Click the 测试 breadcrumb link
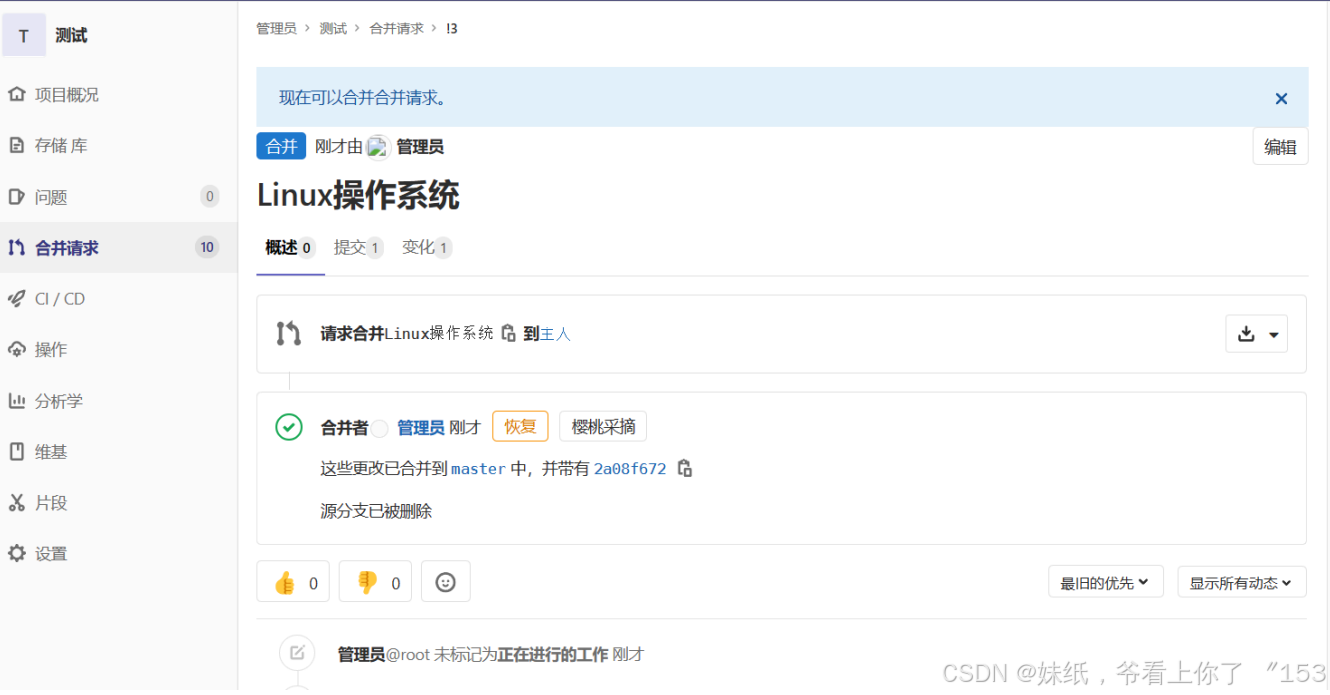The width and height of the screenshot is (1330, 695). [333, 28]
